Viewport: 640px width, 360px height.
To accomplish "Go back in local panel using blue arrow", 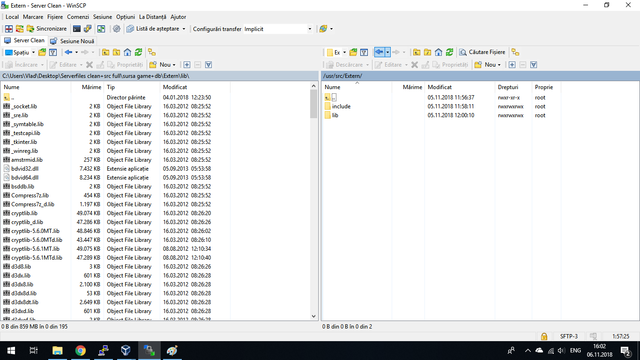I will [68, 53].
